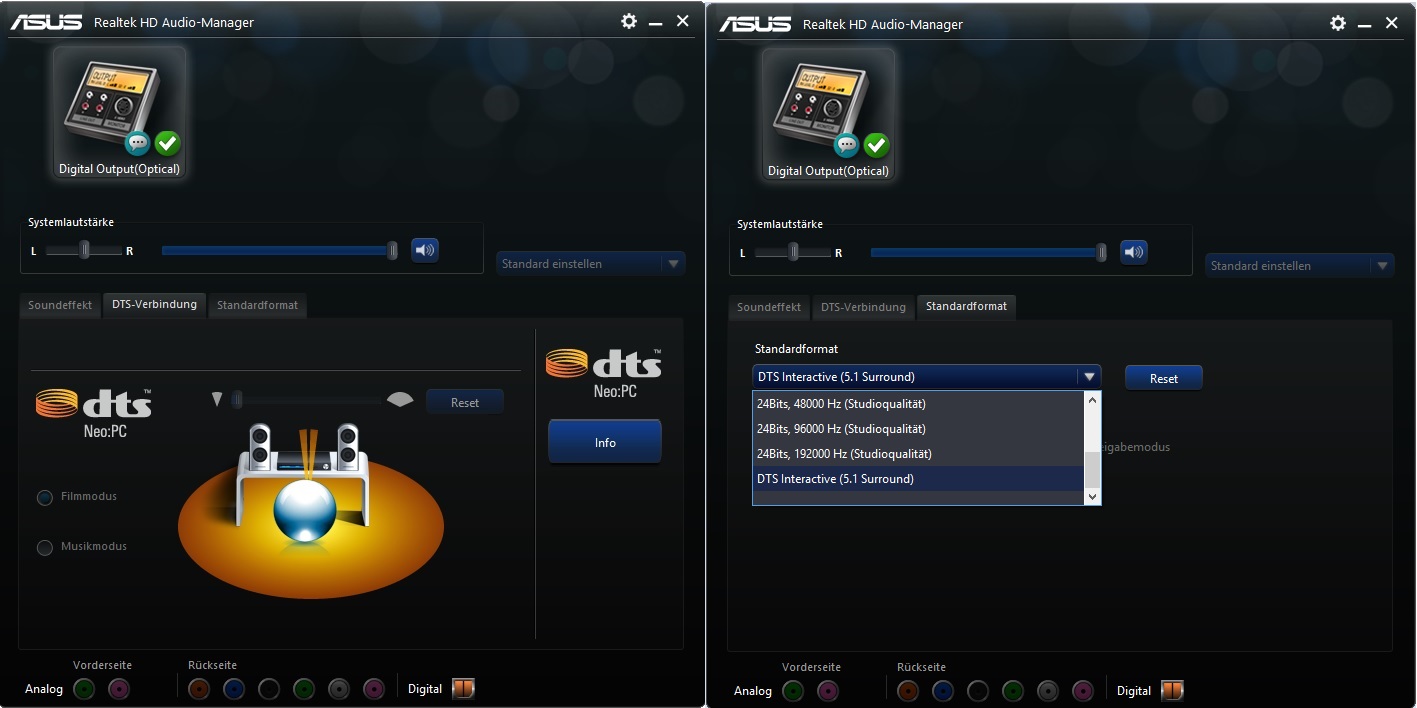Click rear blue jack in left window
Image resolution: width=1417 pixels, height=708 pixels.
click(234, 688)
